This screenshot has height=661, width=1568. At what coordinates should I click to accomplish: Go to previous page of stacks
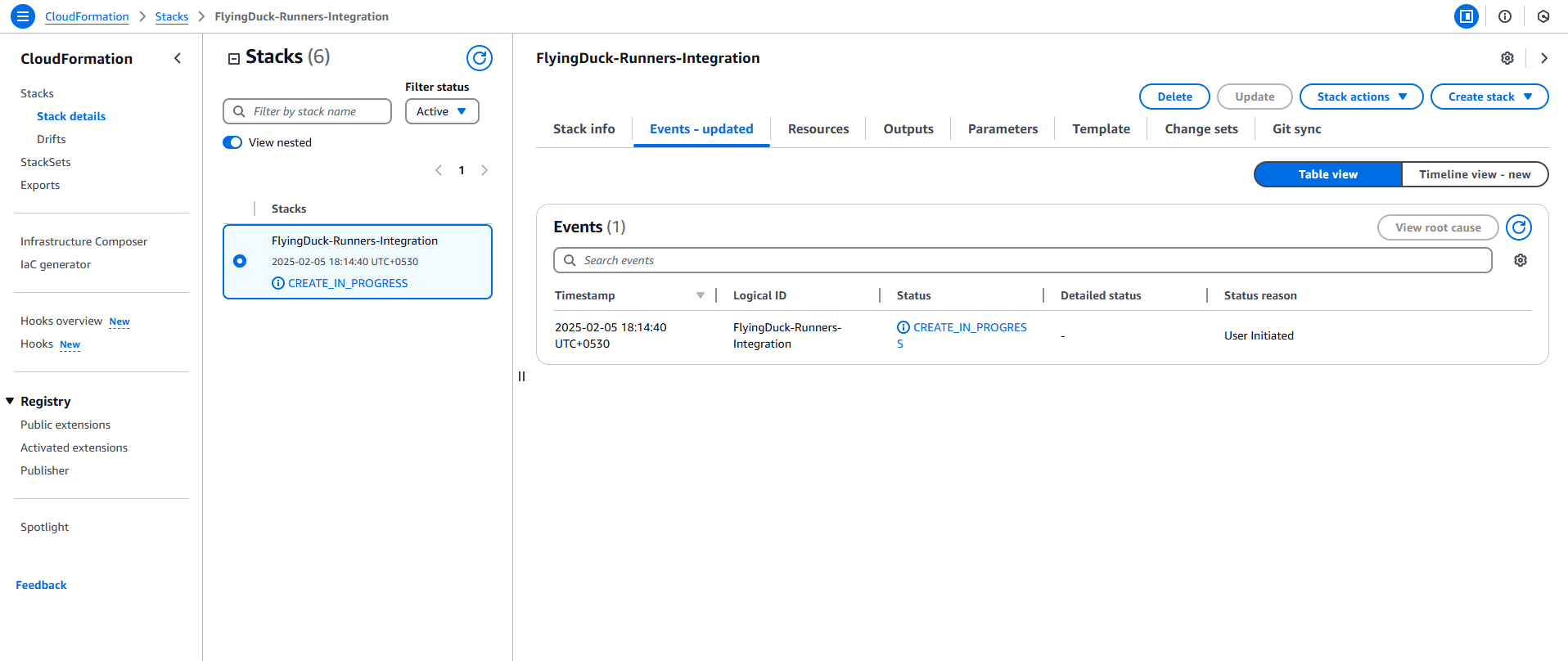click(x=439, y=170)
